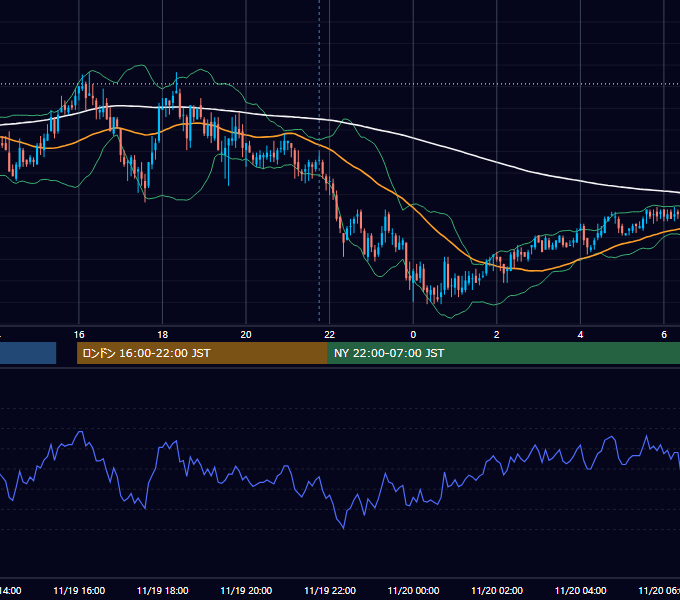Click the 18 hour label on upper axis
Viewport: 680px width, 600px height.
163,335
